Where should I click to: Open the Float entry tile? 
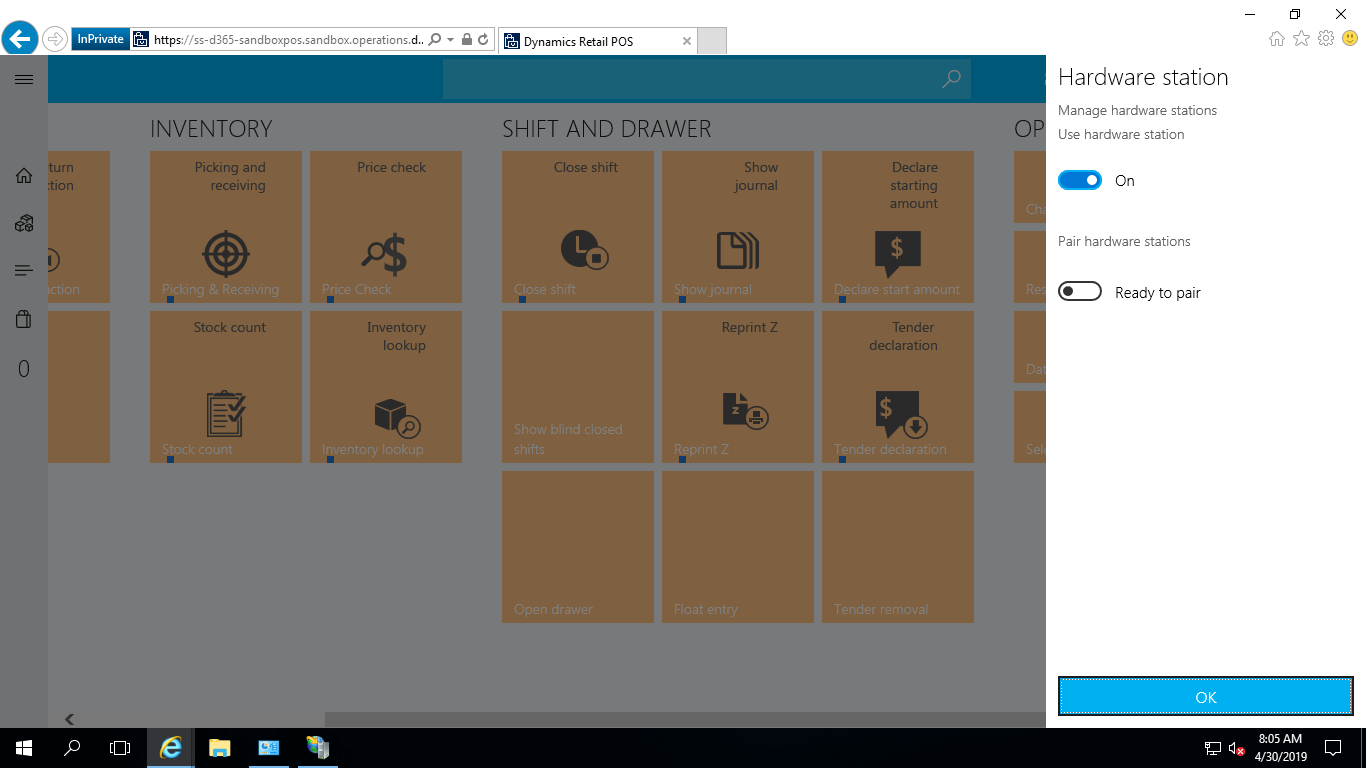(x=738, y=547)
